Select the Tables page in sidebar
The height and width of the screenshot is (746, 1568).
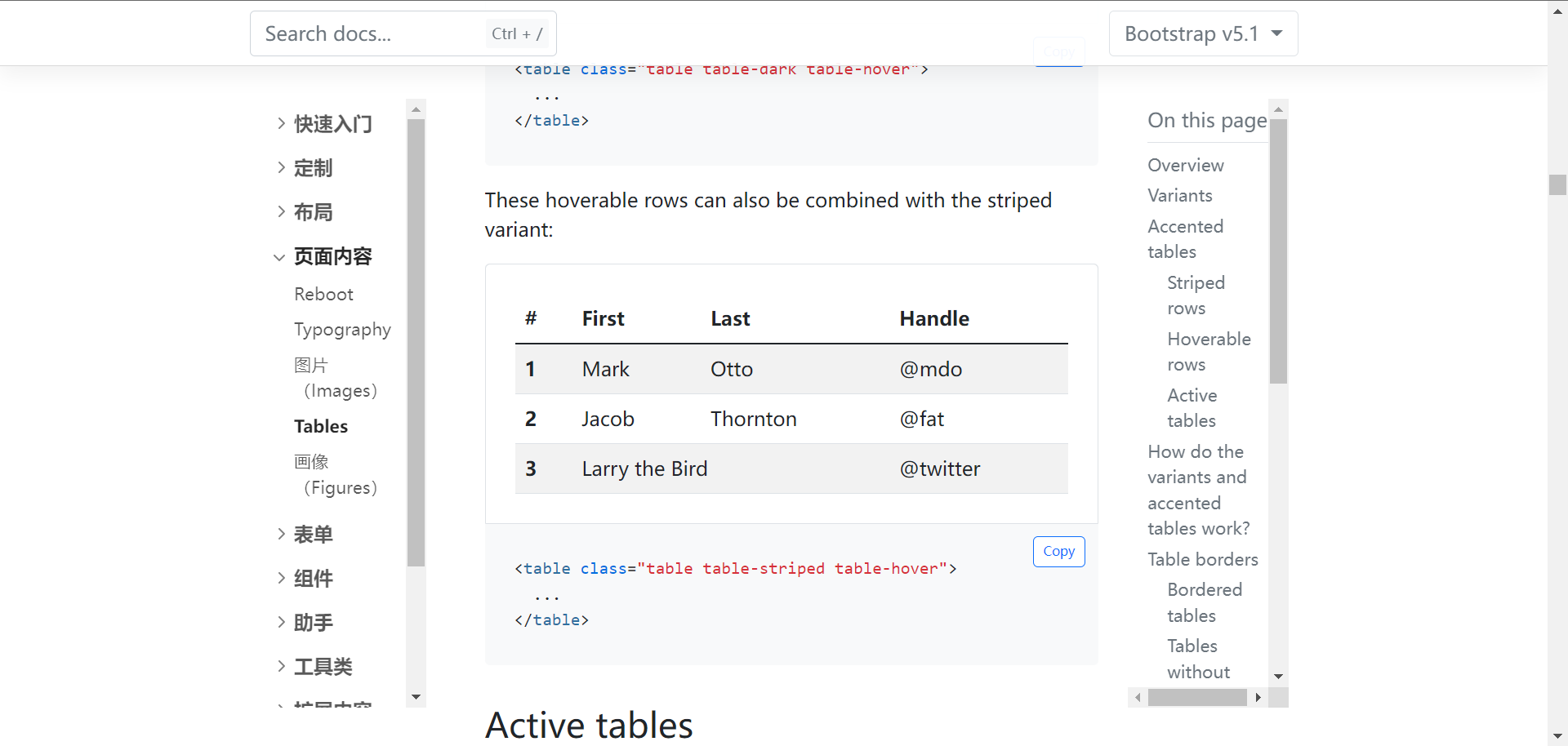(321, 426)
